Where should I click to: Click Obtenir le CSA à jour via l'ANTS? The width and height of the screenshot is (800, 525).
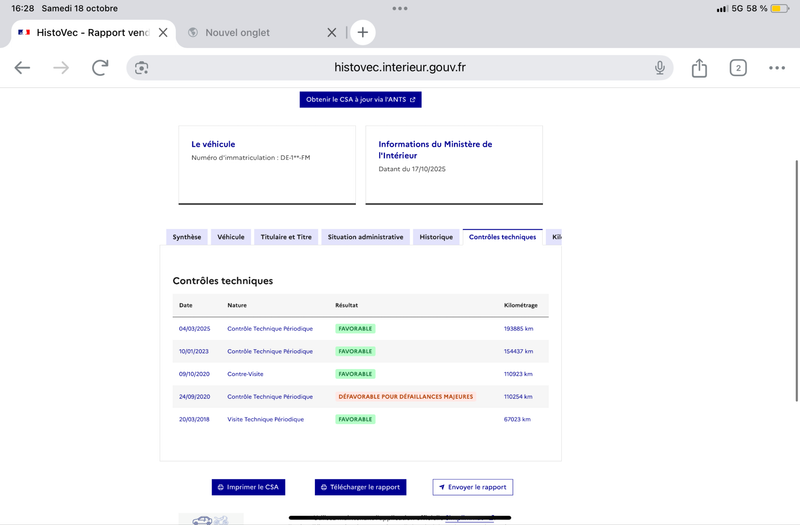(360, 100)
